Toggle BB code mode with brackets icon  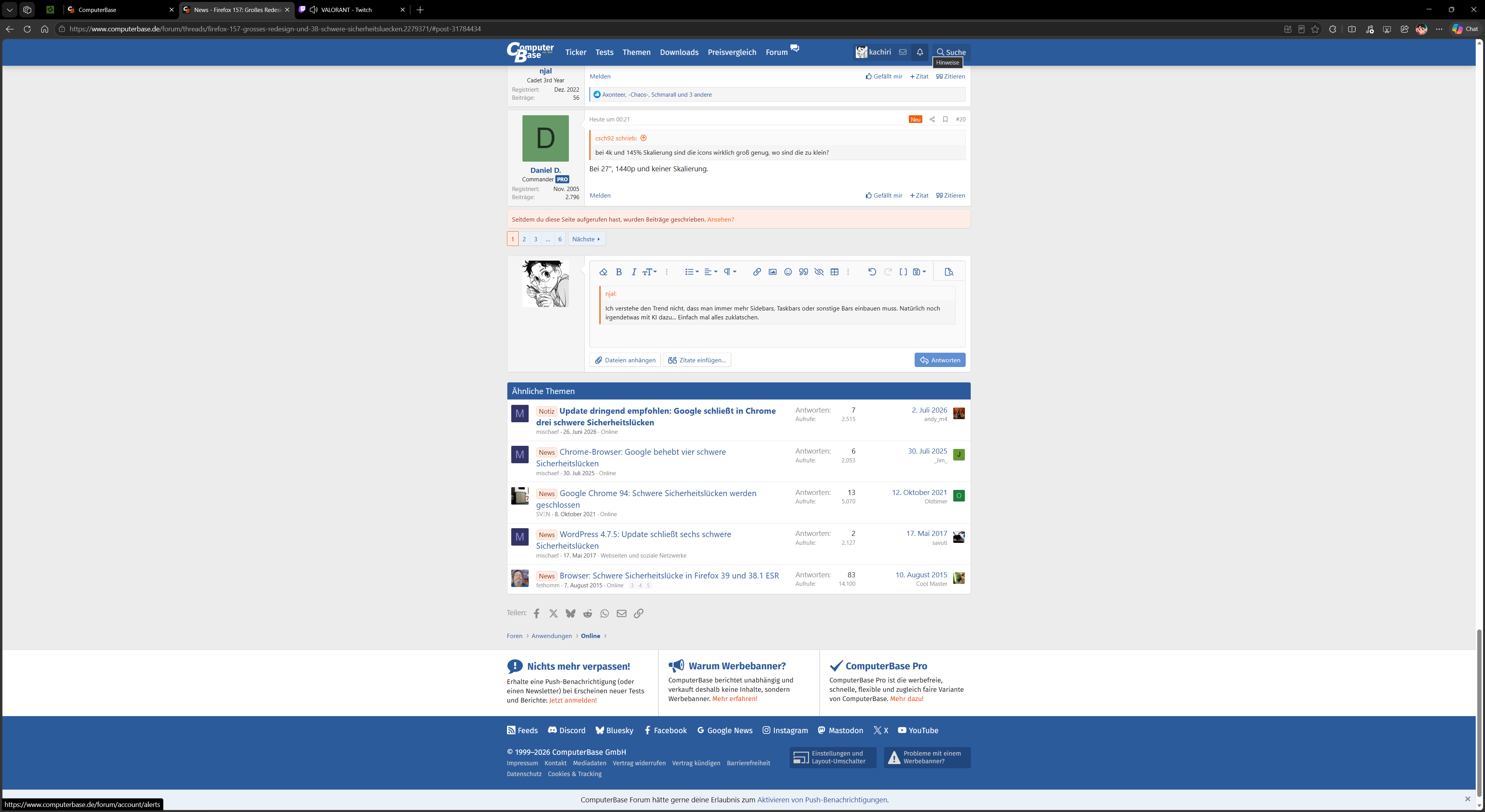click(903, 272)
